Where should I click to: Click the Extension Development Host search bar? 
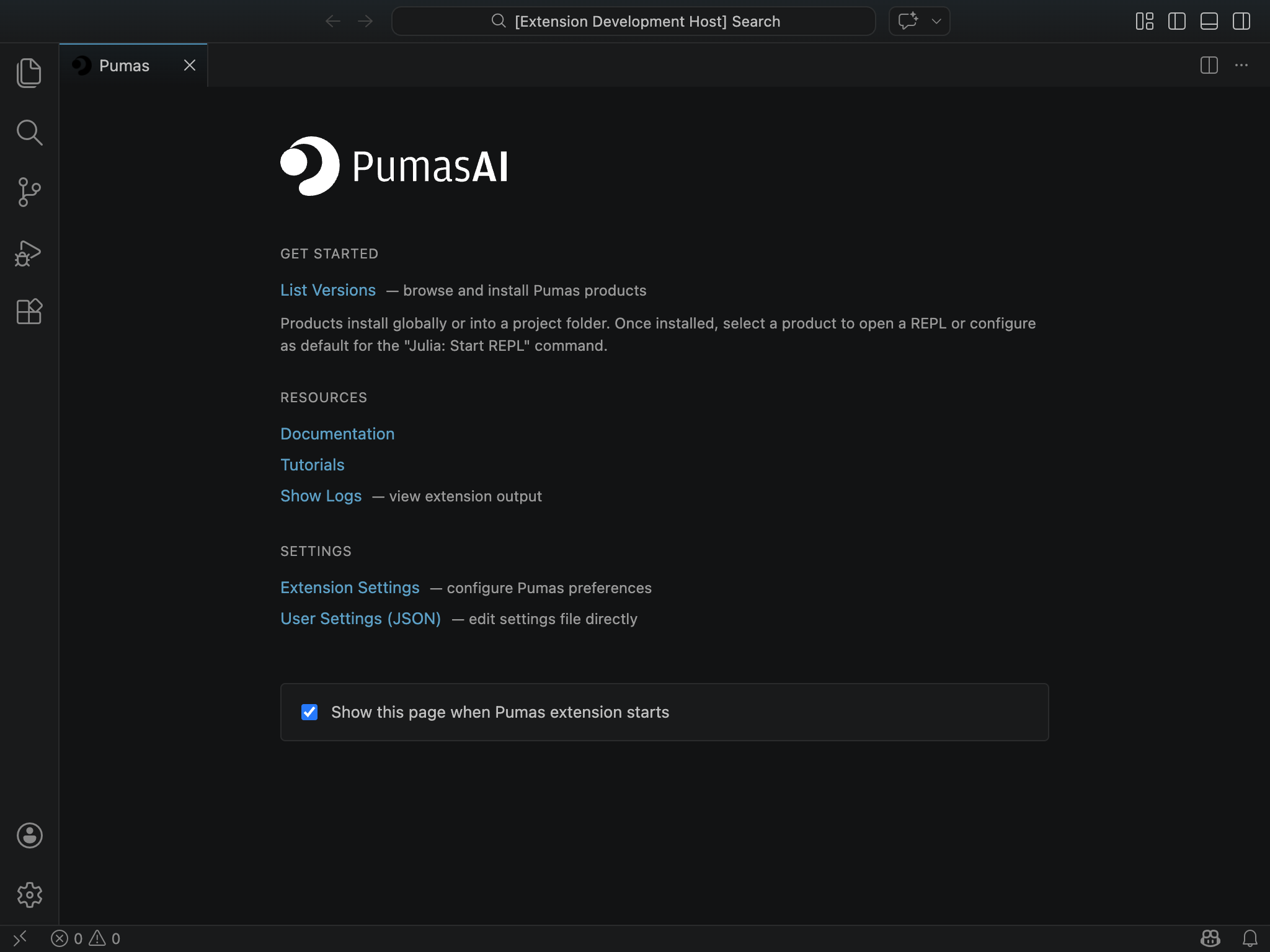pos(633,20)
